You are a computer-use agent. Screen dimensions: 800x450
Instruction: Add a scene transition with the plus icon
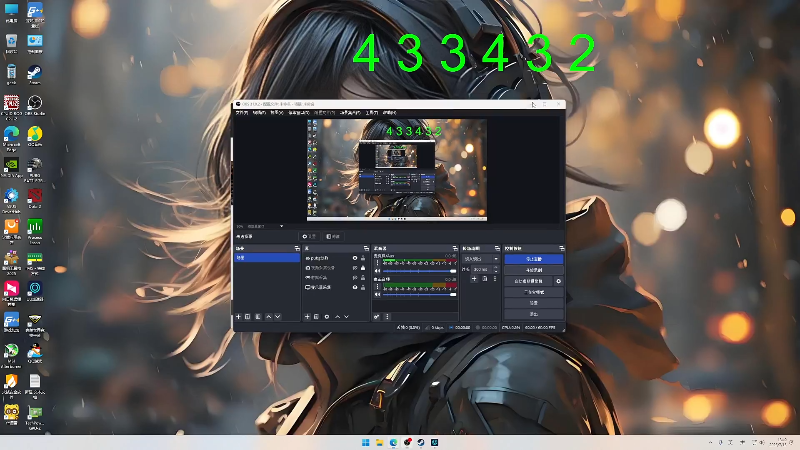click(474, 279)
